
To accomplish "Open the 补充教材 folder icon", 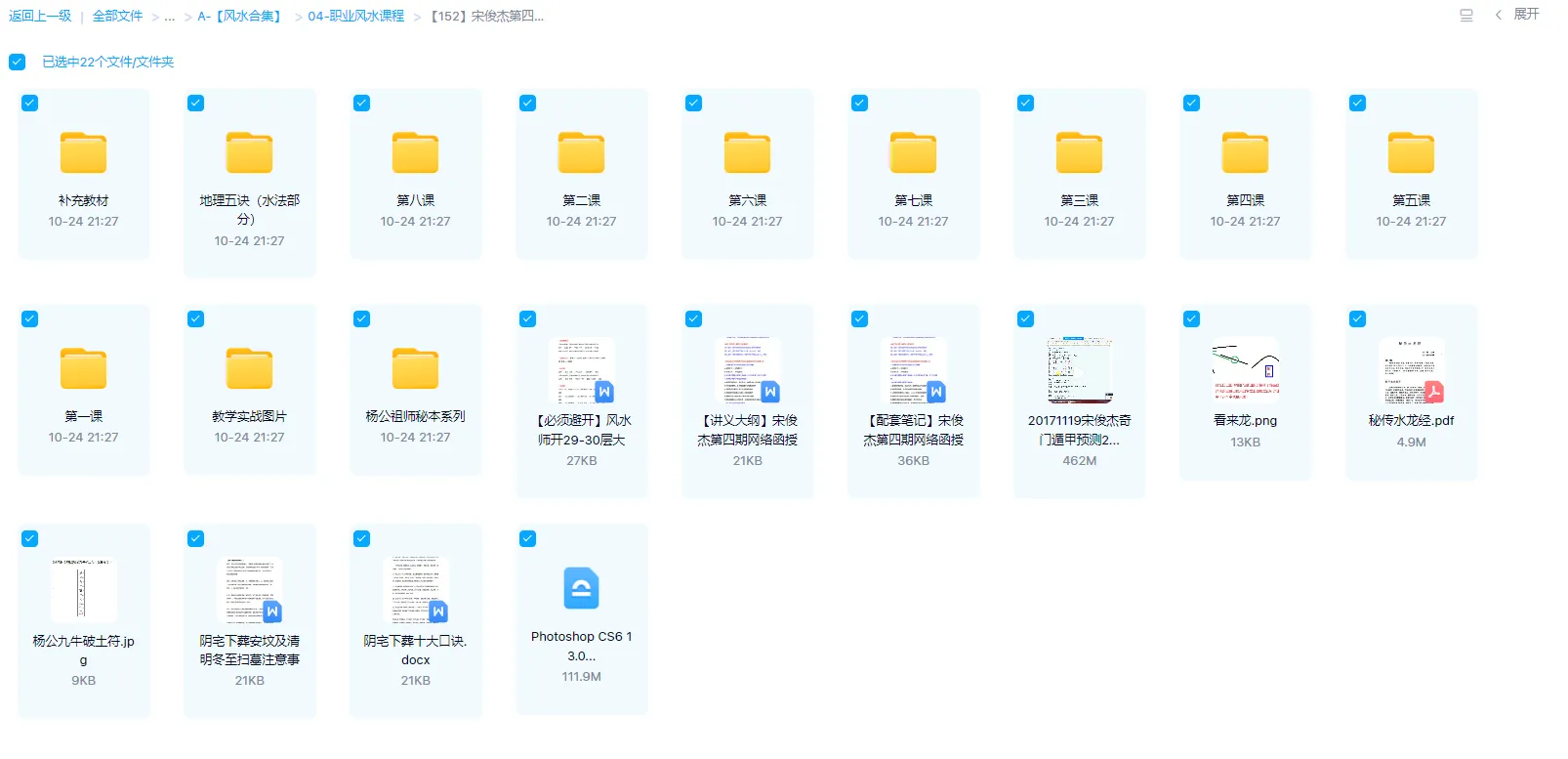I will point(83,152).
